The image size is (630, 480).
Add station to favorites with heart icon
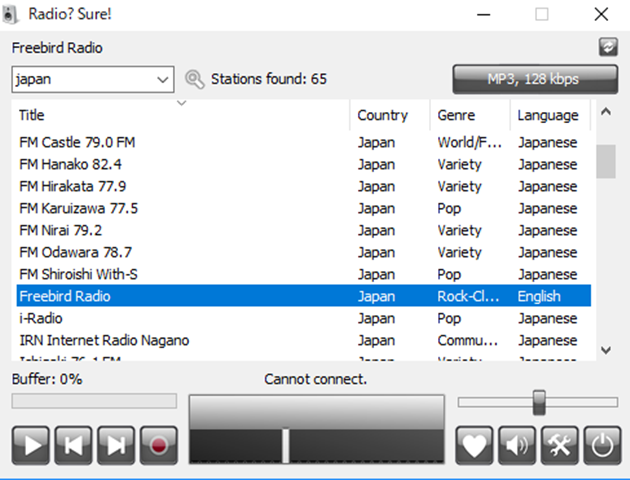(x=474, y=445)
